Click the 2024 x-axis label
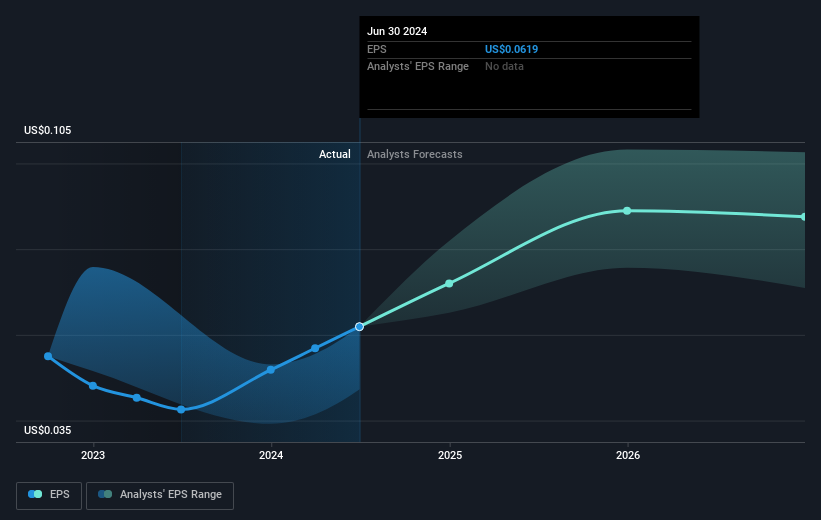821x520 pixels. coord(271,455)
